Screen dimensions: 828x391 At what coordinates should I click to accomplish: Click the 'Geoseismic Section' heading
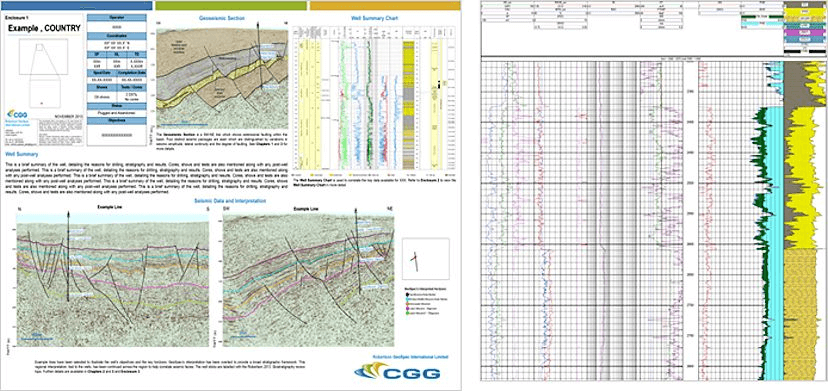[222, 18]
